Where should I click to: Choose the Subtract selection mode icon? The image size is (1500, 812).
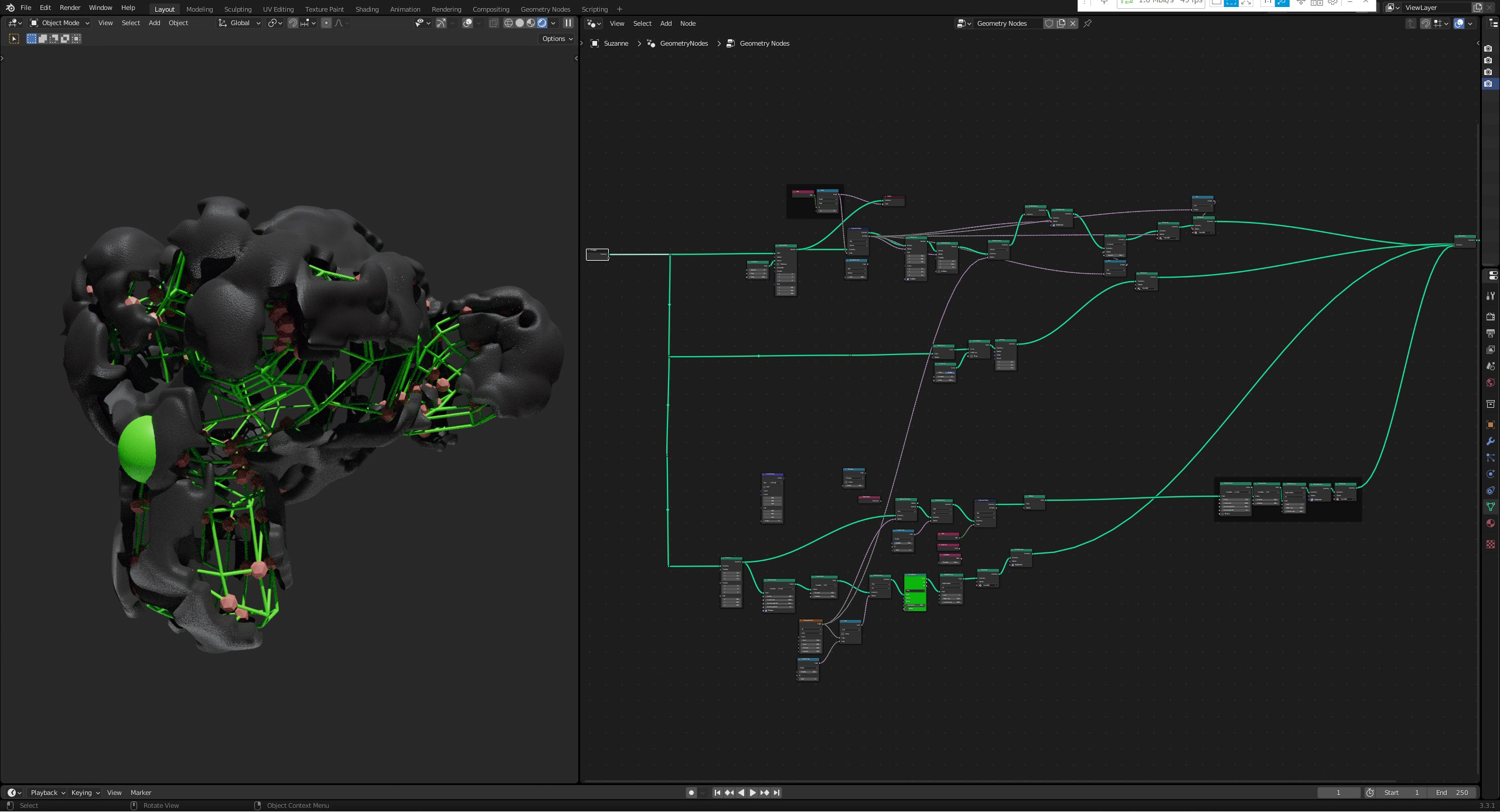54,39
